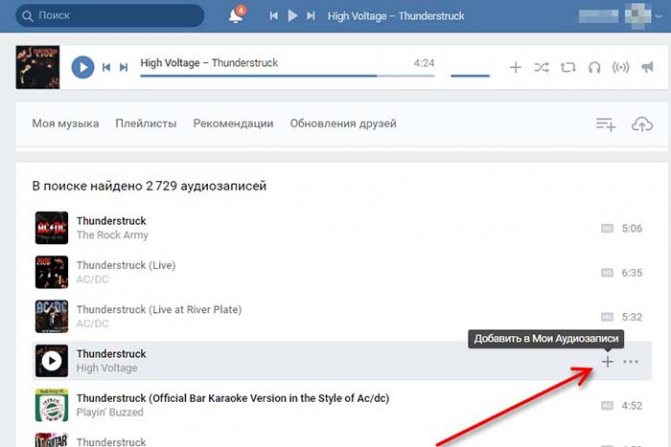671x447 pixels.
Task: Click HD badge on 5:32 track
Action: click(607, 317)
